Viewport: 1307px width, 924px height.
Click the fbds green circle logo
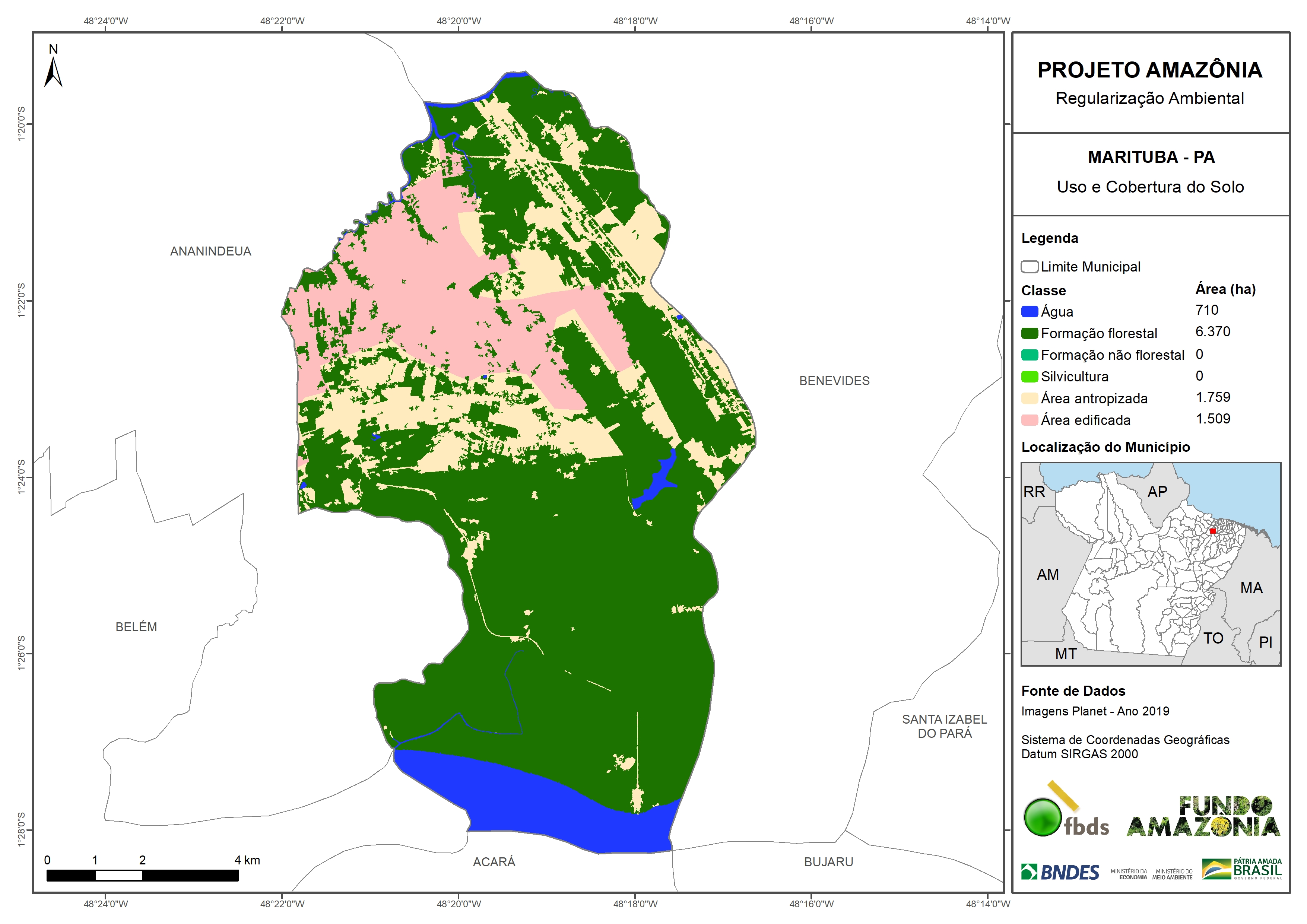pos(1043,816)
